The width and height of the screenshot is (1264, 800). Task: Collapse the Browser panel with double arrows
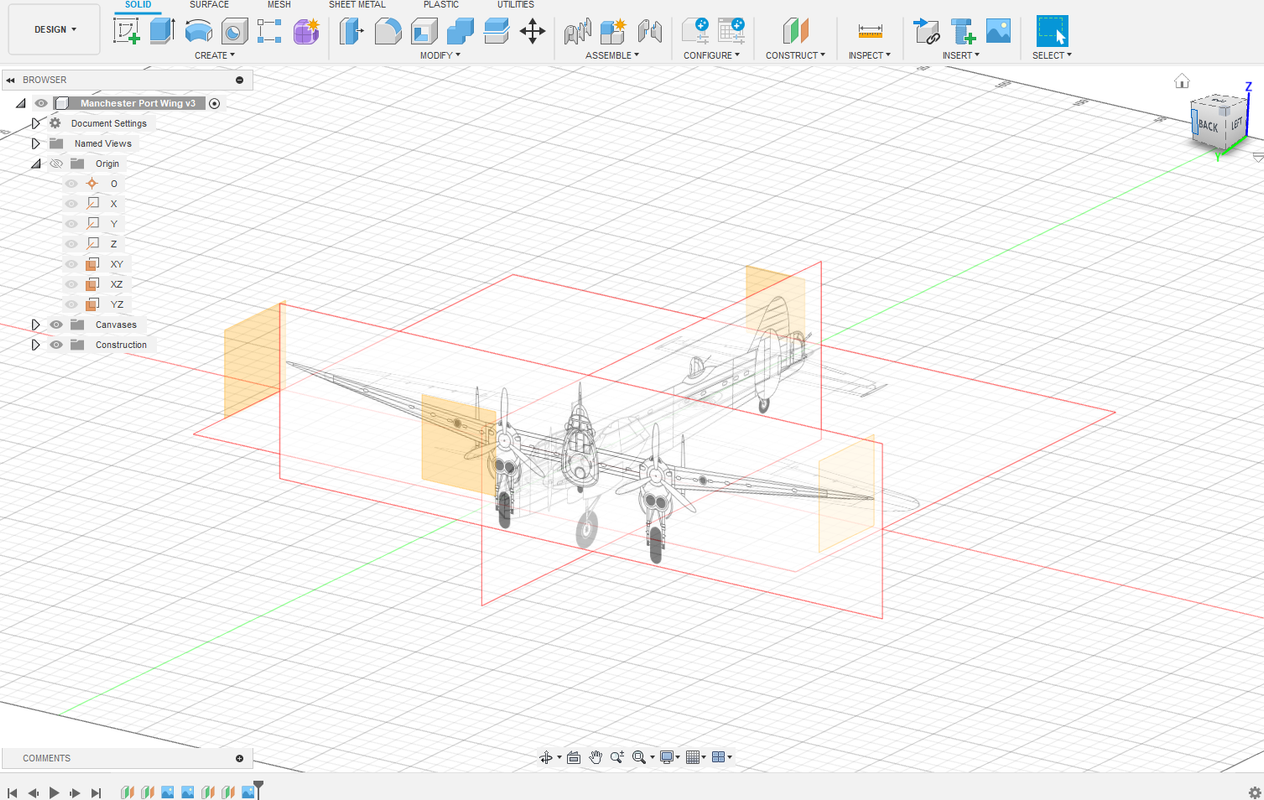coord(10,80)
